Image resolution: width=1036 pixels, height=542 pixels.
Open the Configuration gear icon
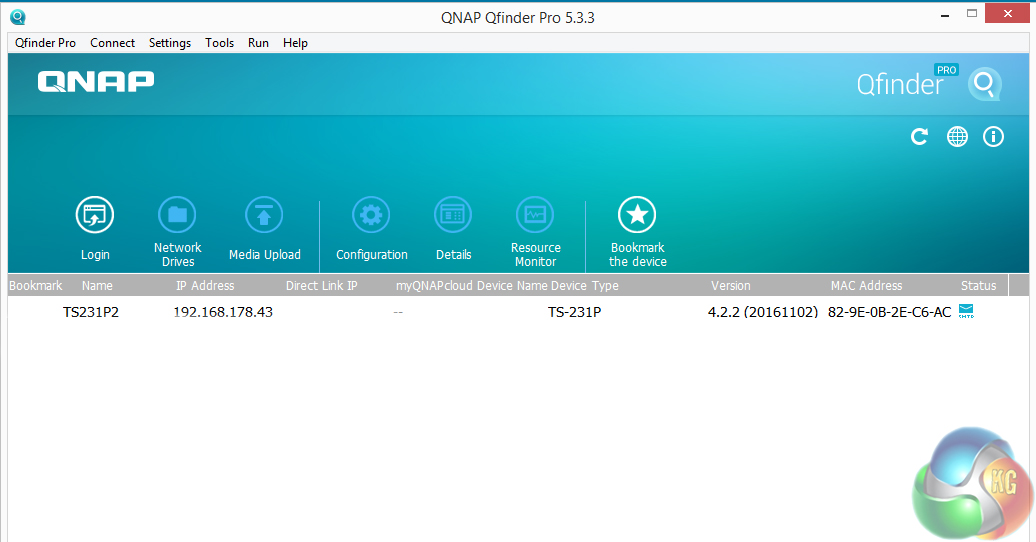coord(371,215)
